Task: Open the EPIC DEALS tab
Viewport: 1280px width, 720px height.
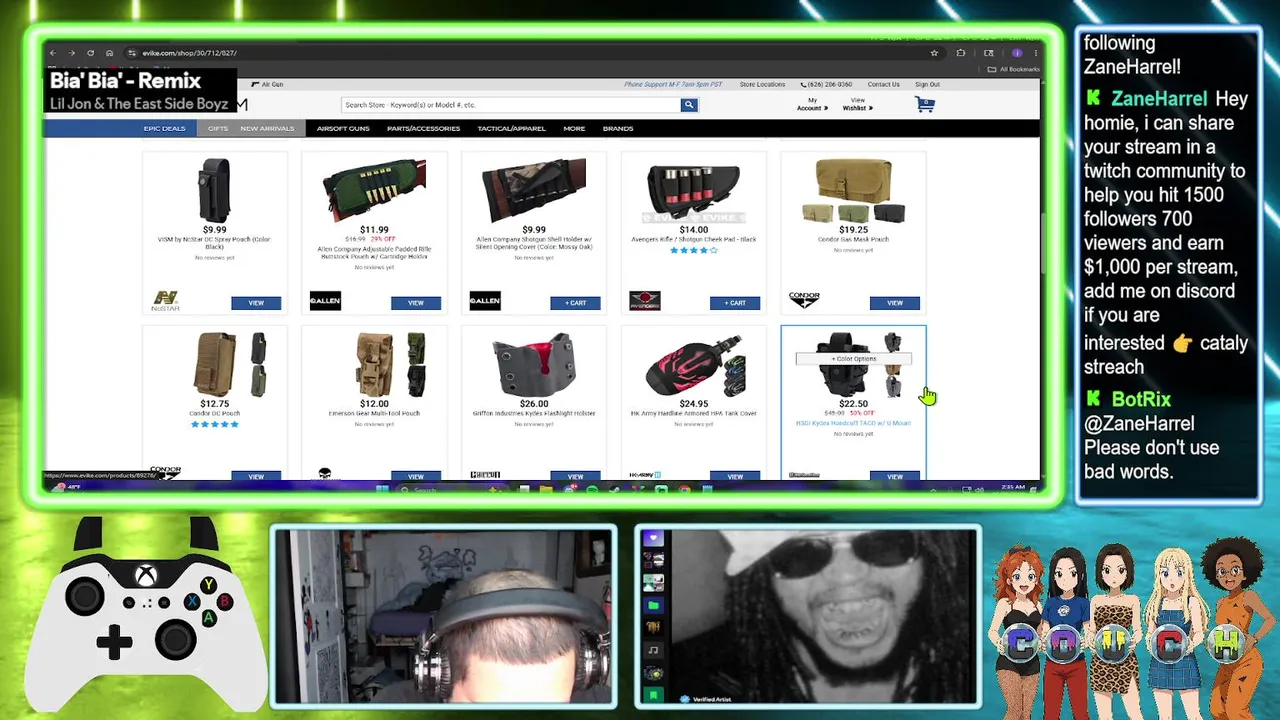Action: pos(164,128)
